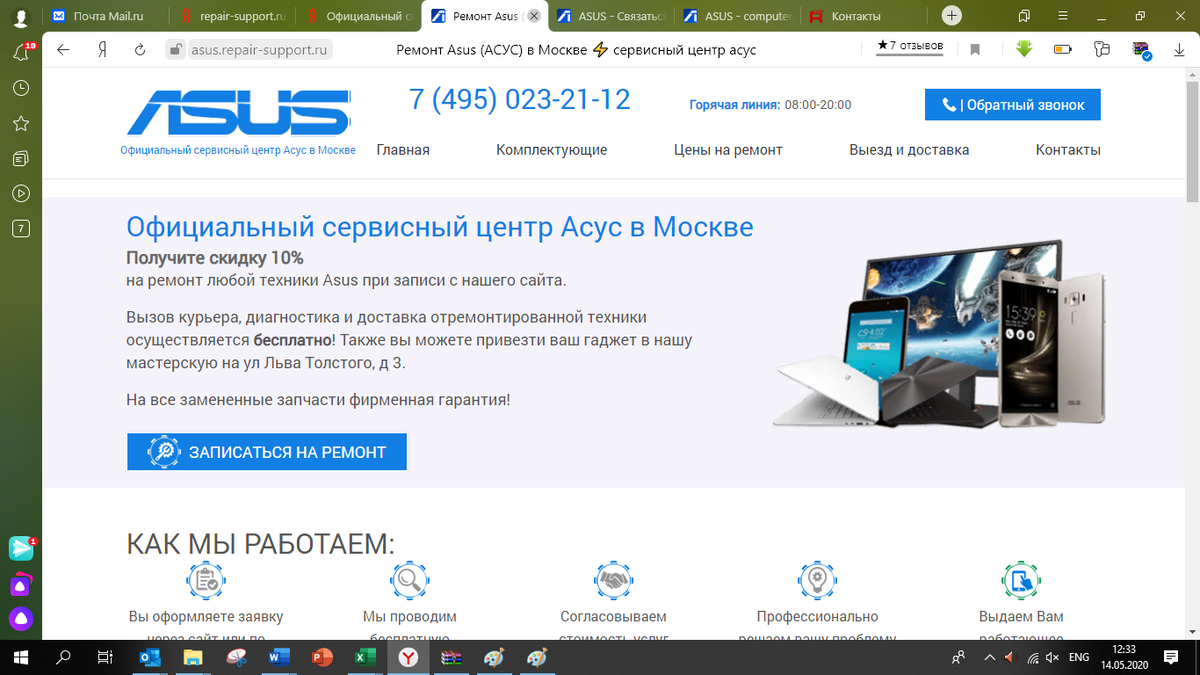Launch Paint from the taskbar
This screenshot has width=1200, height=675.
pos(494,658)
